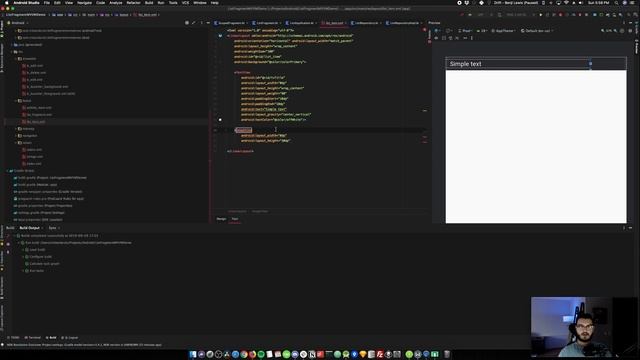Hide the Build panel with minimize icon

tap(630, 228)
